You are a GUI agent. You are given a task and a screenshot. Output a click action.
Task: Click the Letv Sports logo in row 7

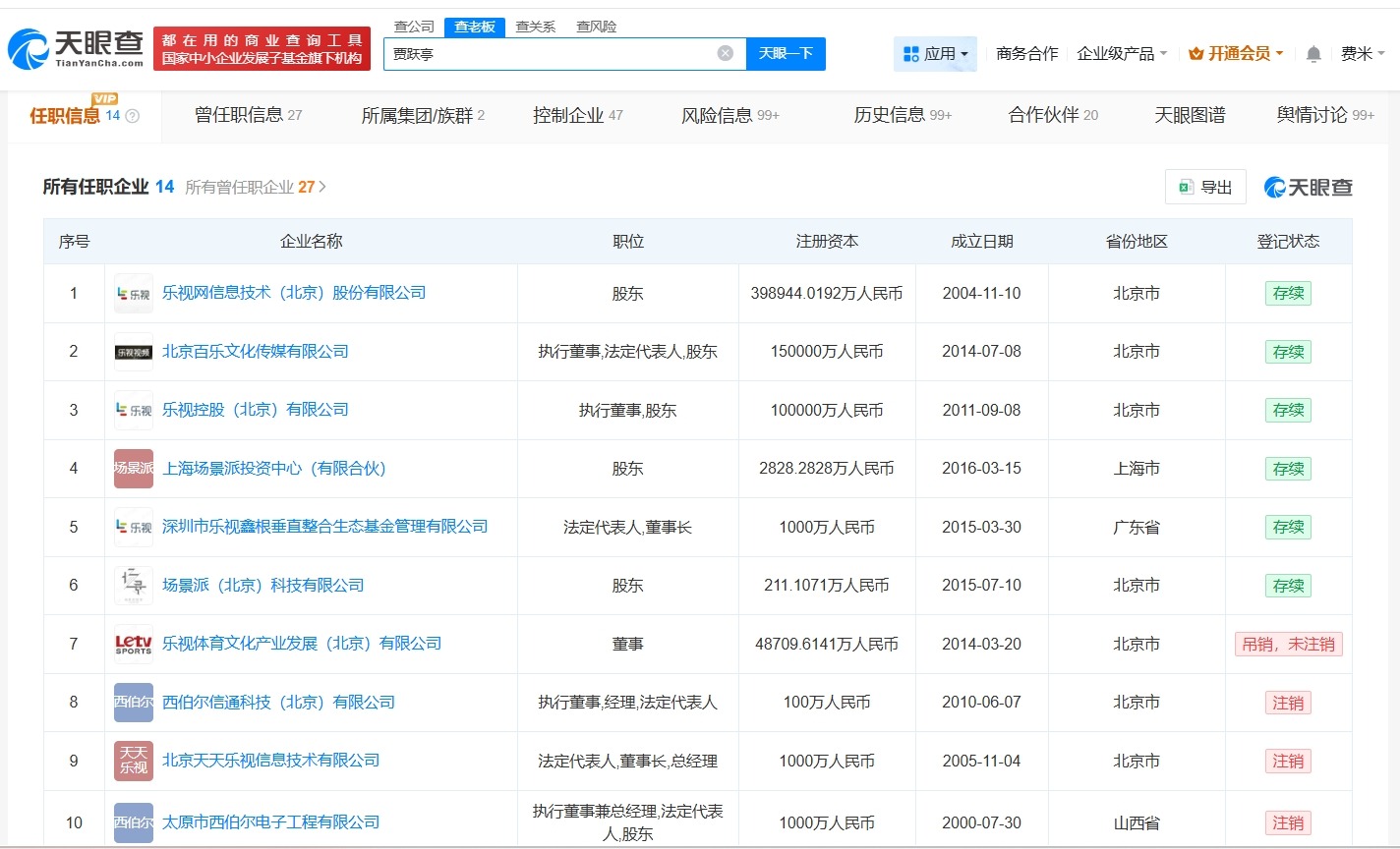click(x=133, y=644)
